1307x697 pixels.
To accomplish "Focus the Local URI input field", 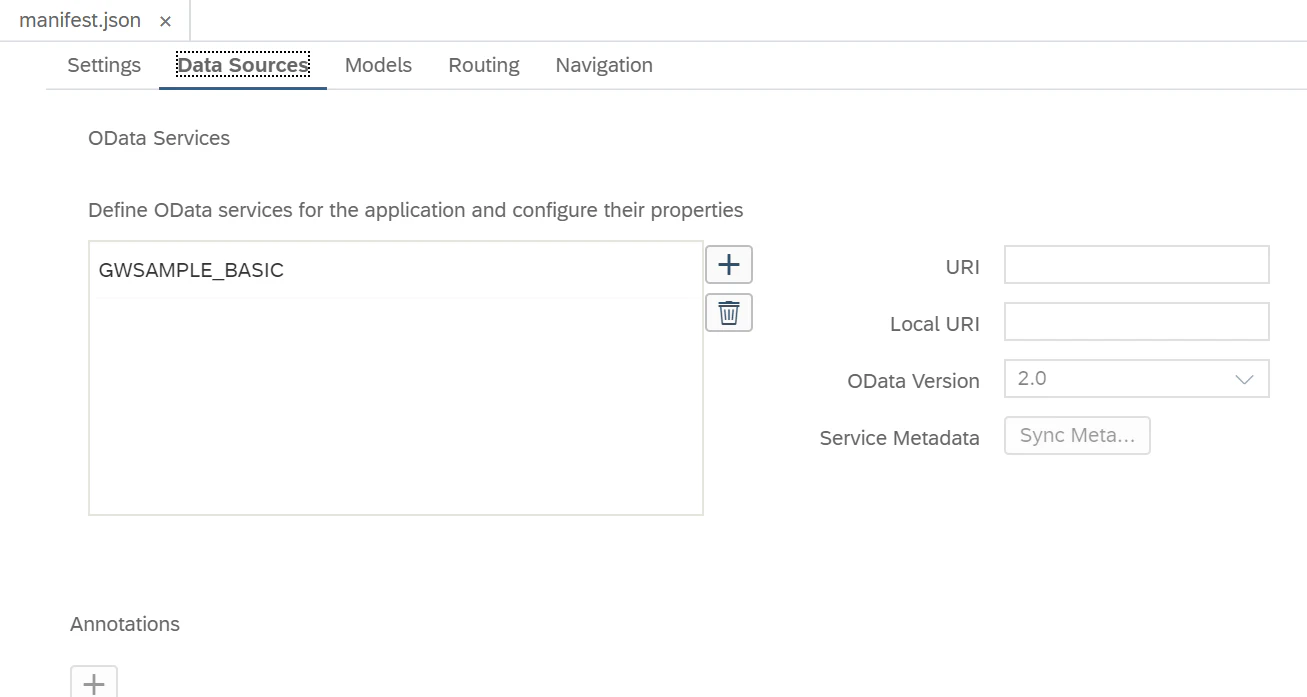I will pos(1137,322).
